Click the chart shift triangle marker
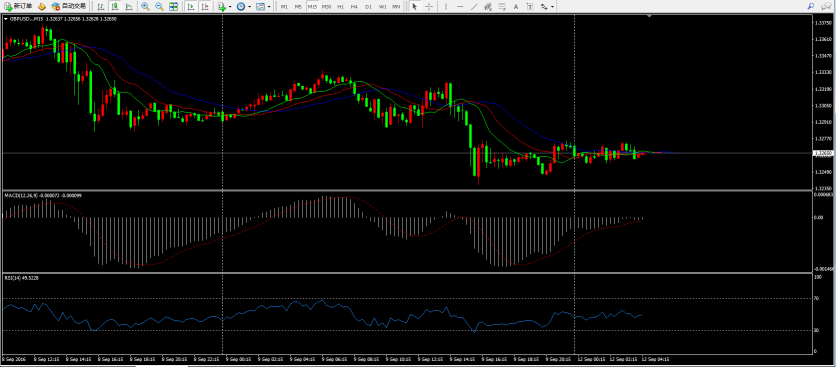This screenshot has height=367, width=836. coord(649,17)
